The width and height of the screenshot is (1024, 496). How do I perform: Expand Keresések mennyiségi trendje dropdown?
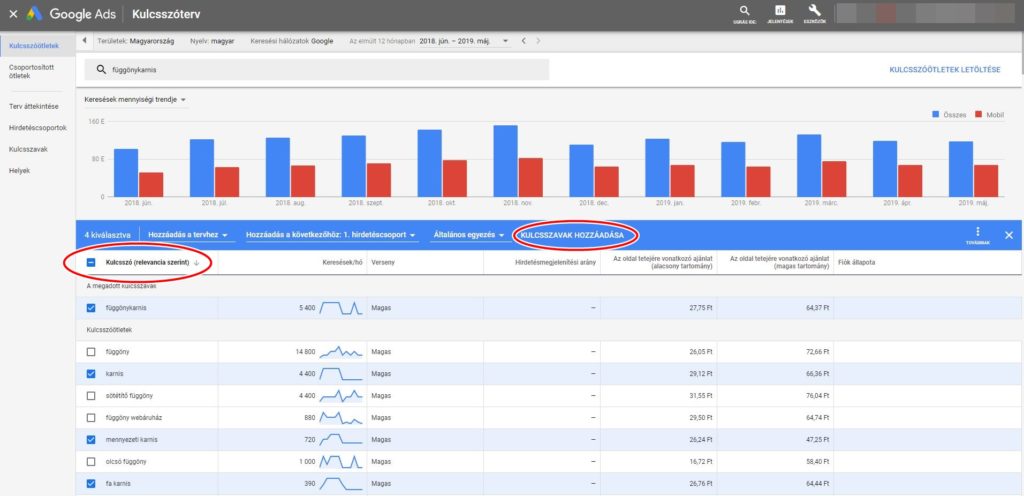click(x=135, y=100)
